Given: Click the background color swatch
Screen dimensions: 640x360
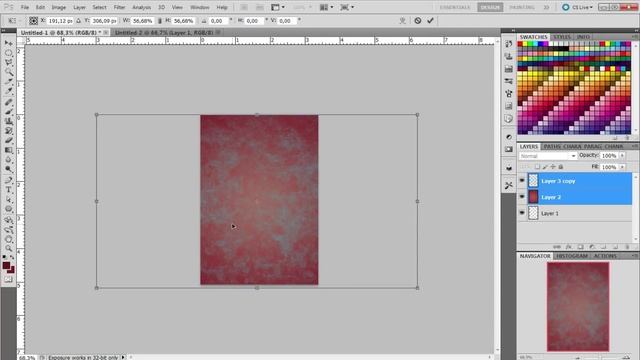Looking at the screenshot, I should click(12, 270).
